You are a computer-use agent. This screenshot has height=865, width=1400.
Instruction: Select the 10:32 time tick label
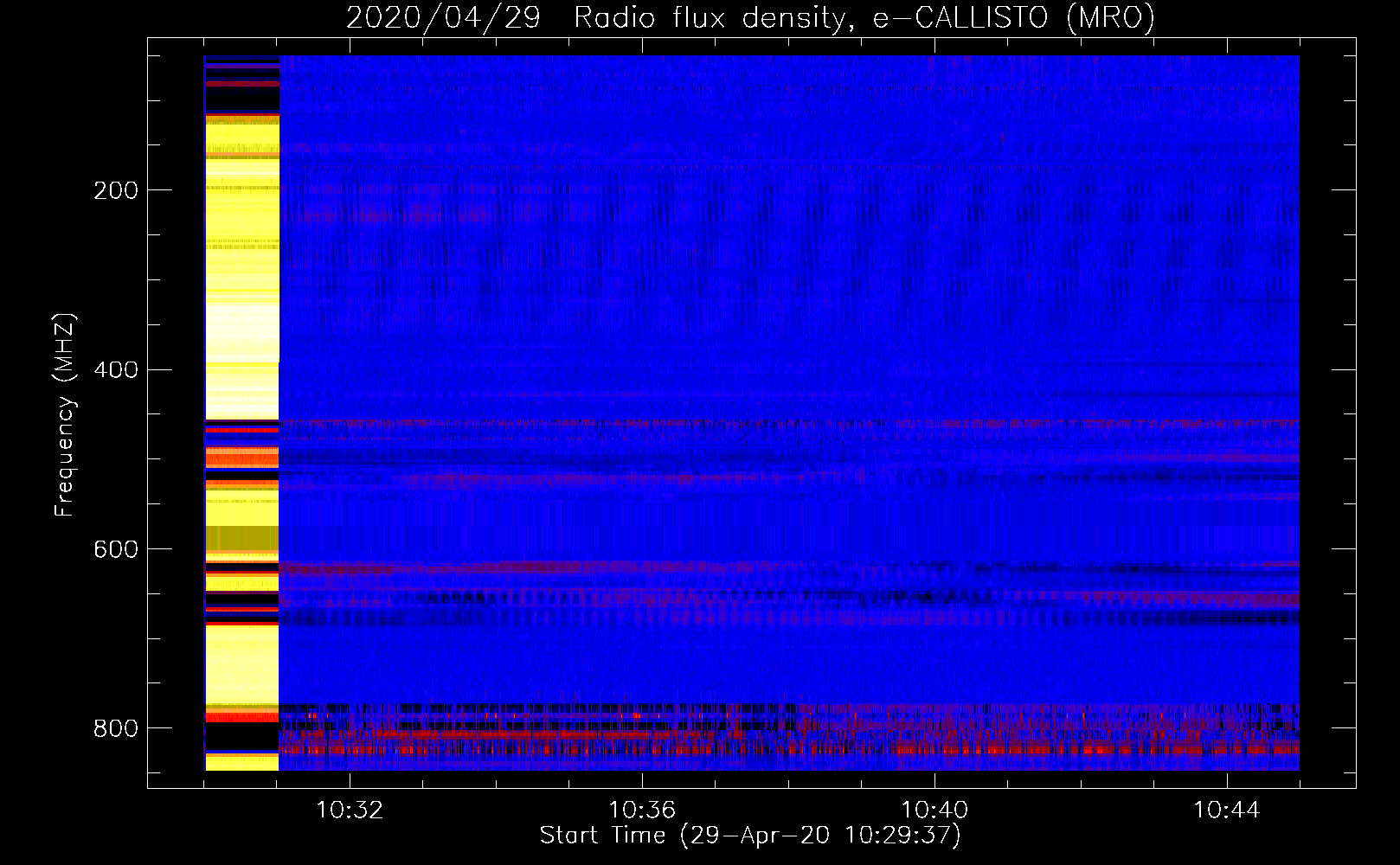[350, 811]
